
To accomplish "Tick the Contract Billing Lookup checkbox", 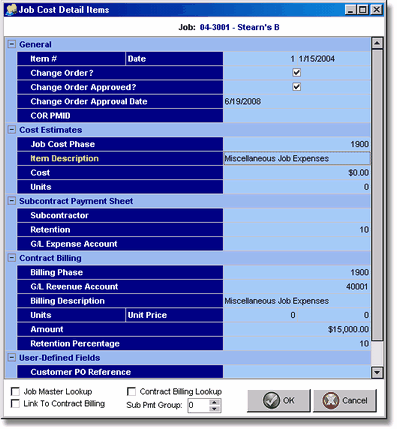I will point(132,391).
